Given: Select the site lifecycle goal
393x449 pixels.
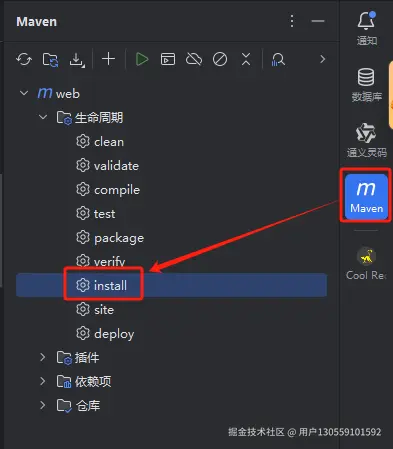Looking at the screenshot, I should (x=171, y=310).
